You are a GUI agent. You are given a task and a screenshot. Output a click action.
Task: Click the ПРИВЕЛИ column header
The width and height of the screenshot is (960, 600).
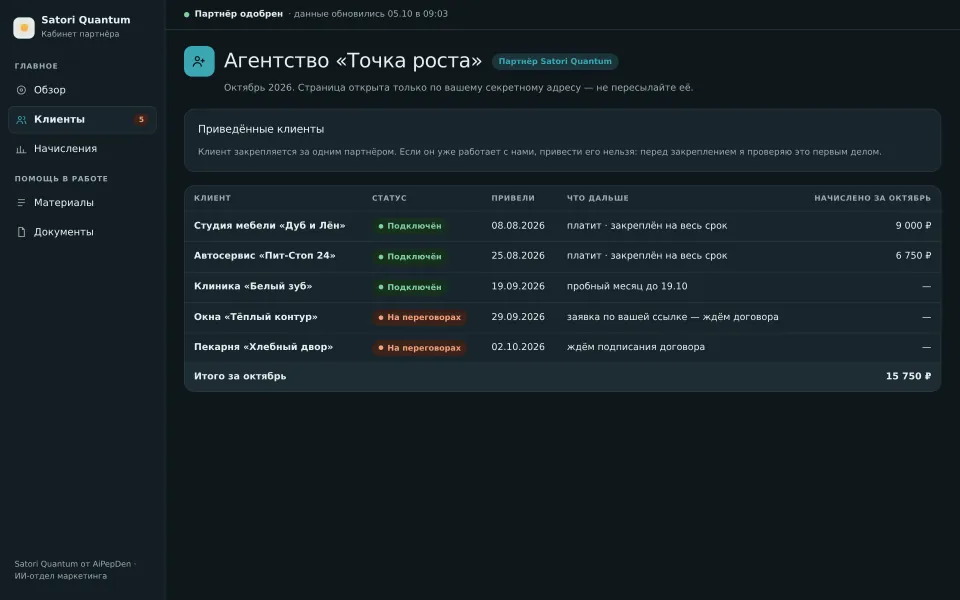tap(513, 198)
